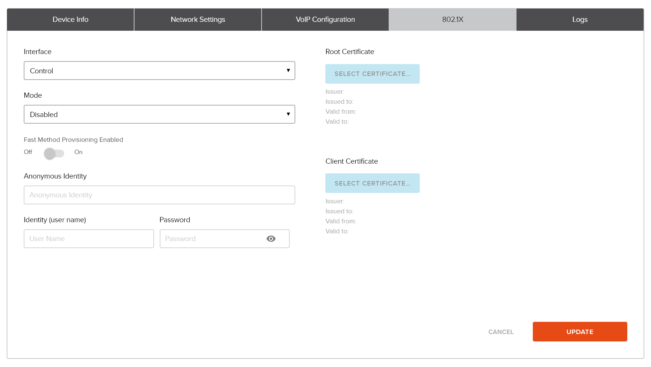The image size is (651, 367).
Task: Switch to the Network Settings tab
Action: [198, 20]
